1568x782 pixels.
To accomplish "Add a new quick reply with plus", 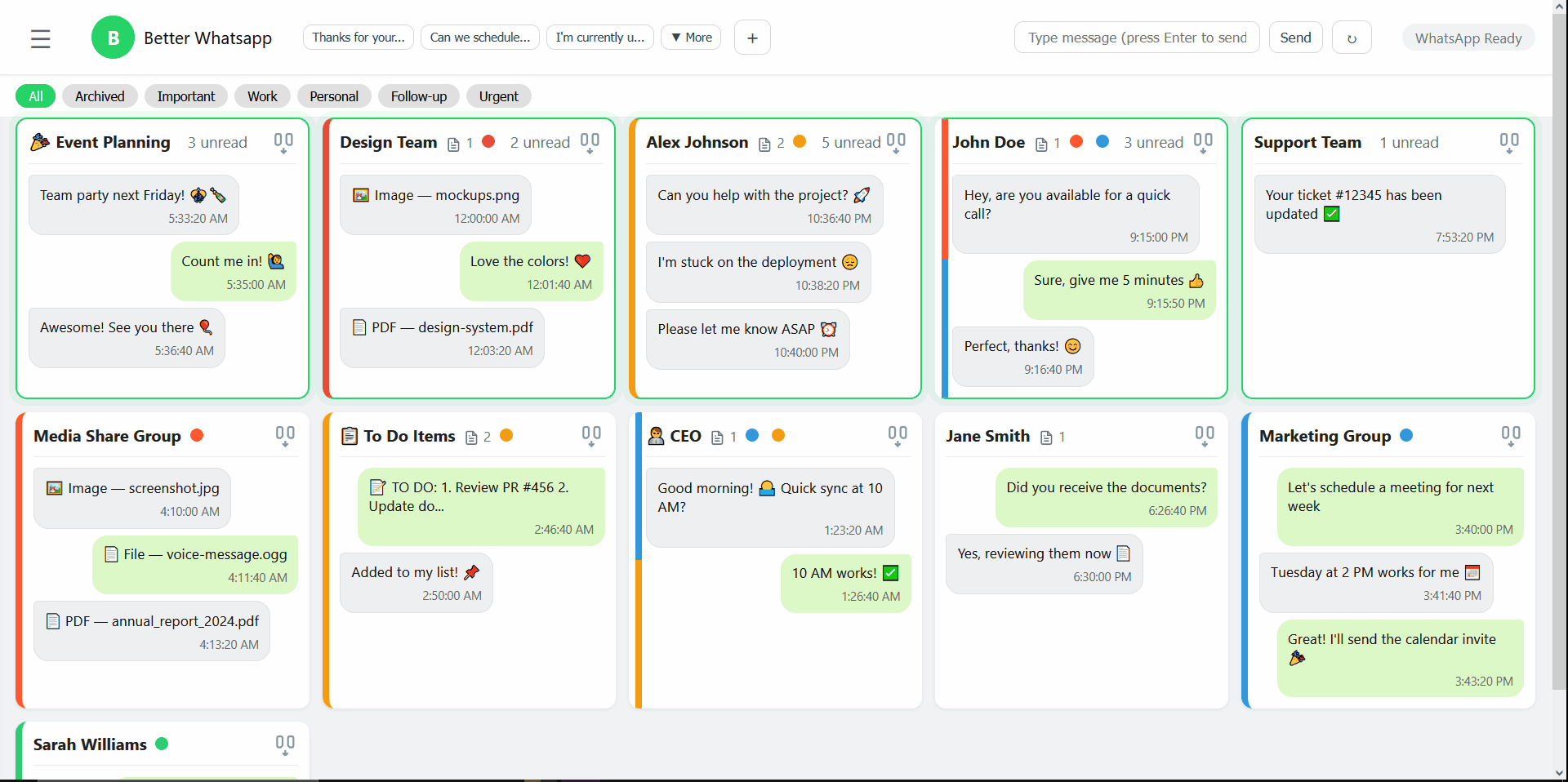I will (x=752, y=38).
